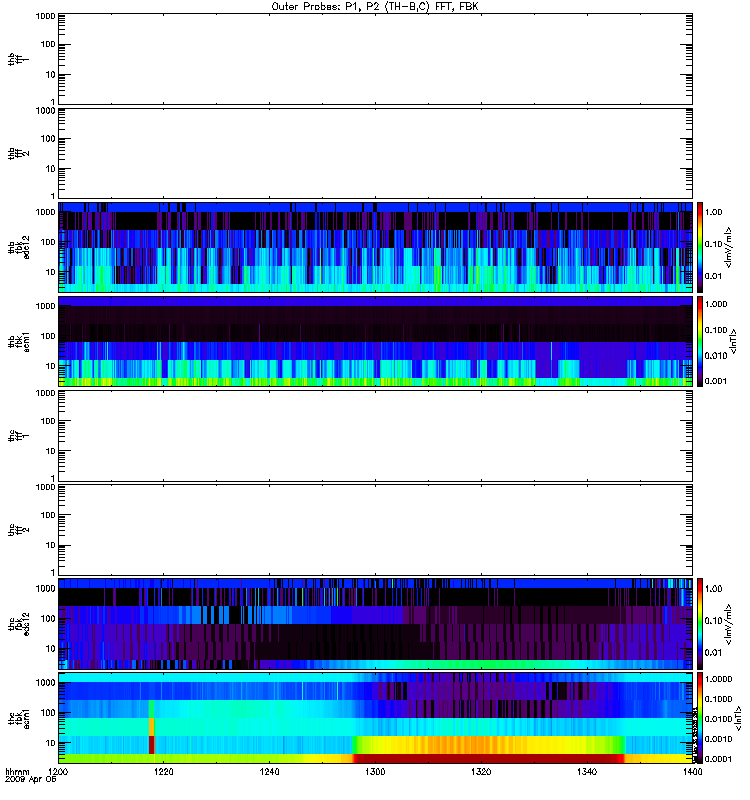Click the empty thc fft 2 panel
The image size is (750, 800).
point(376,530)
